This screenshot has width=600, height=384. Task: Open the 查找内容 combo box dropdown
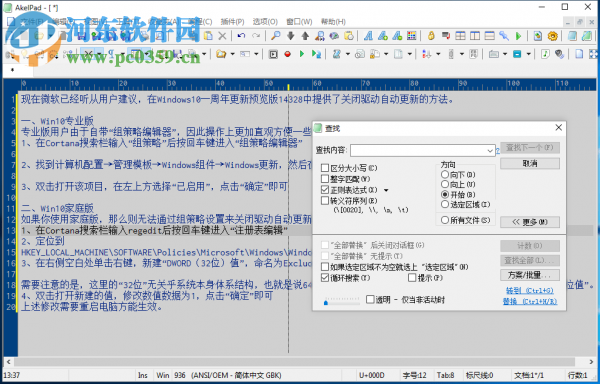(x=490, y=150)
